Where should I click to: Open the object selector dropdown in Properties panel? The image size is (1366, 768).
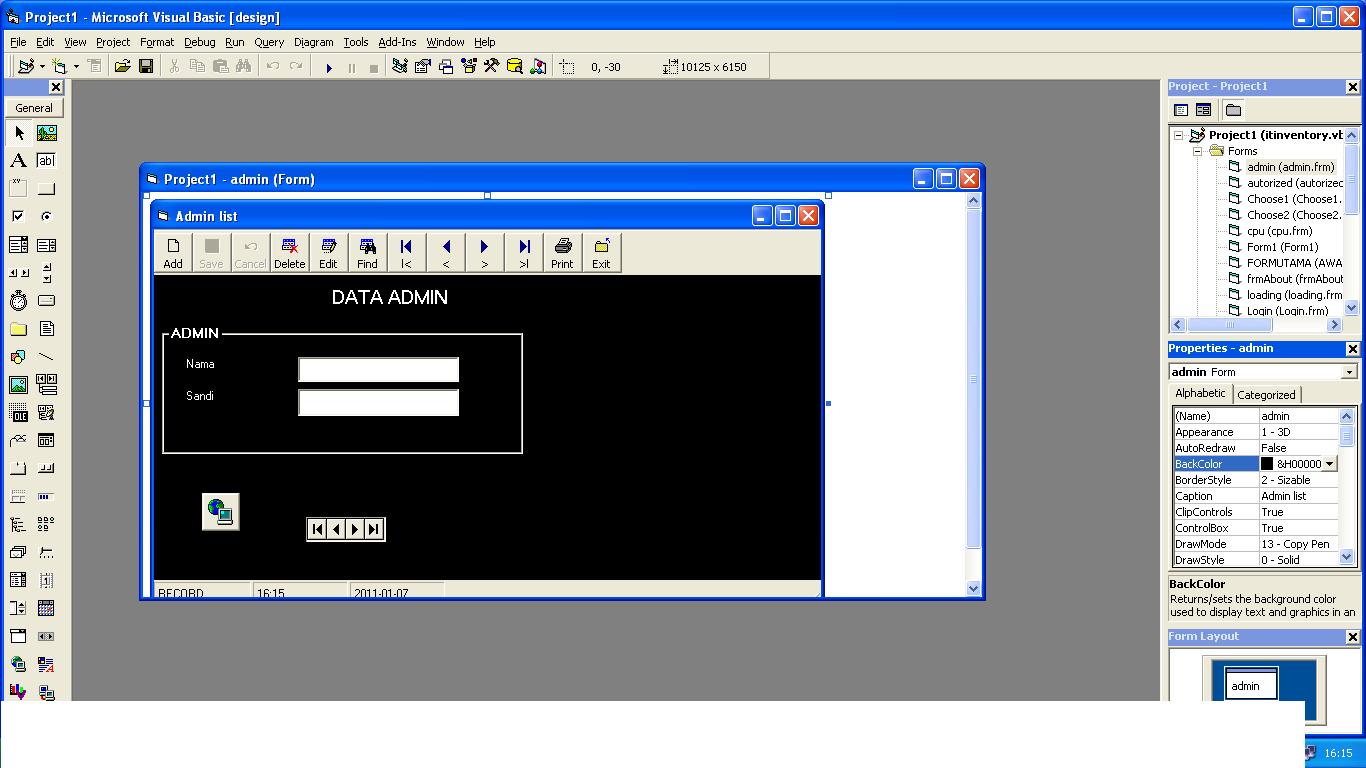(x=1347, y=371)
